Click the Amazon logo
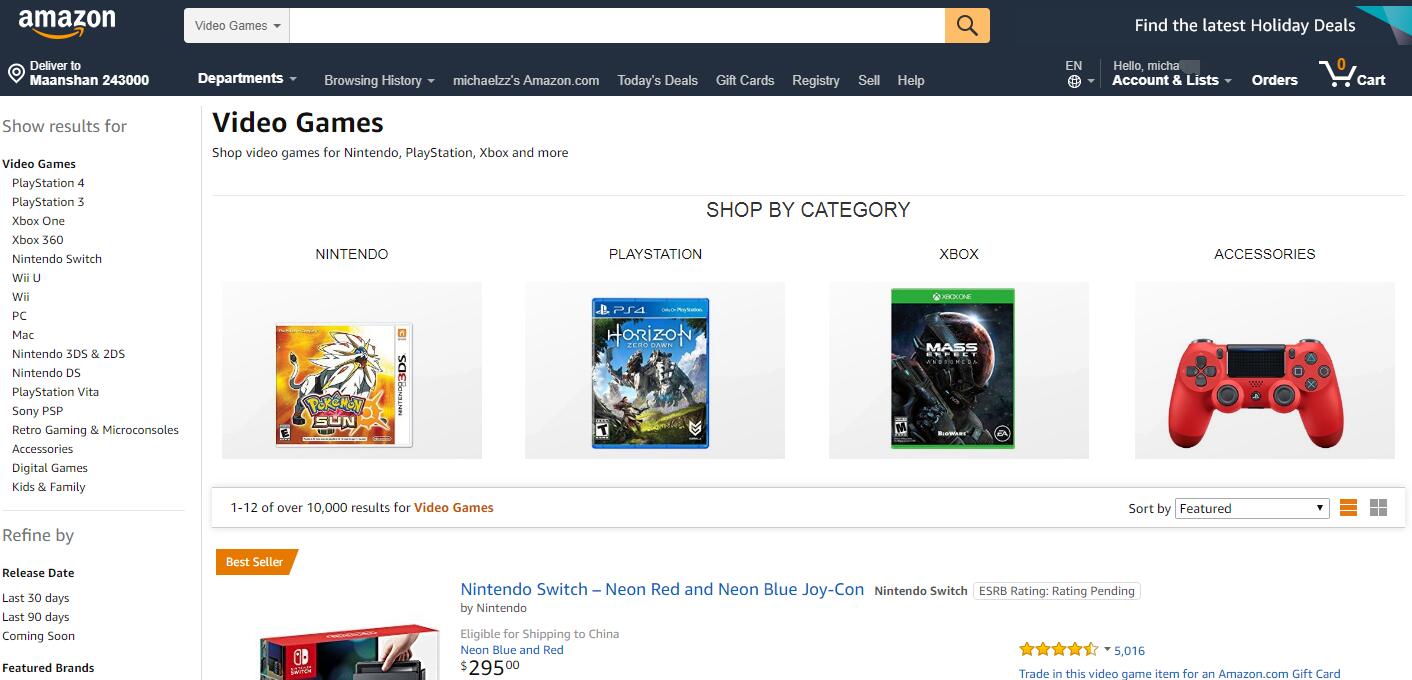This screenshot has height=680, width=1412. [x=67, y=22]
